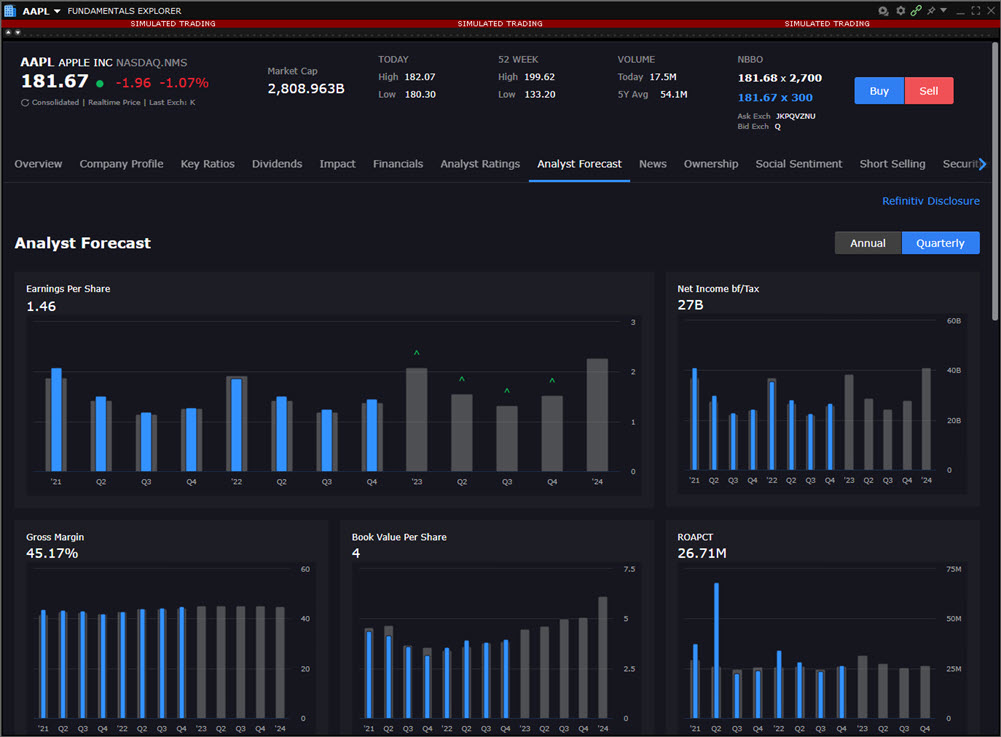Click the today's high value 182.07
Image resolution: width=1001 pixels, height=737 pixels.
pyautogui.click(x=420, y=77)
